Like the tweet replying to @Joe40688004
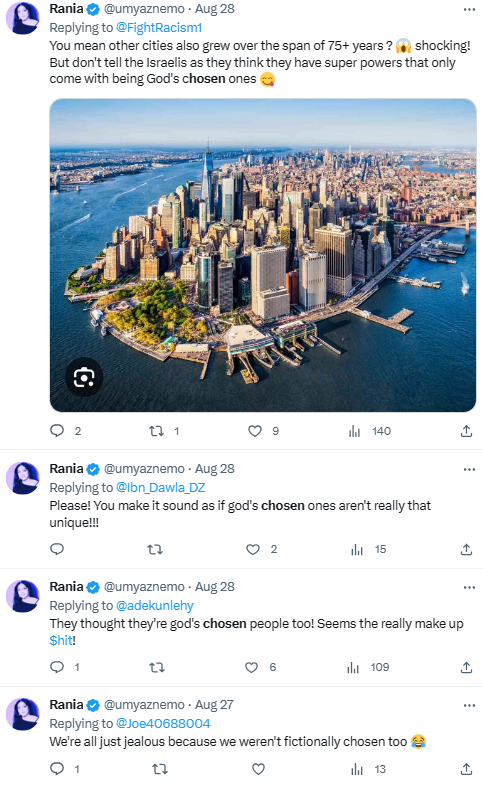 pyautogui.click(x=258, y=768)
